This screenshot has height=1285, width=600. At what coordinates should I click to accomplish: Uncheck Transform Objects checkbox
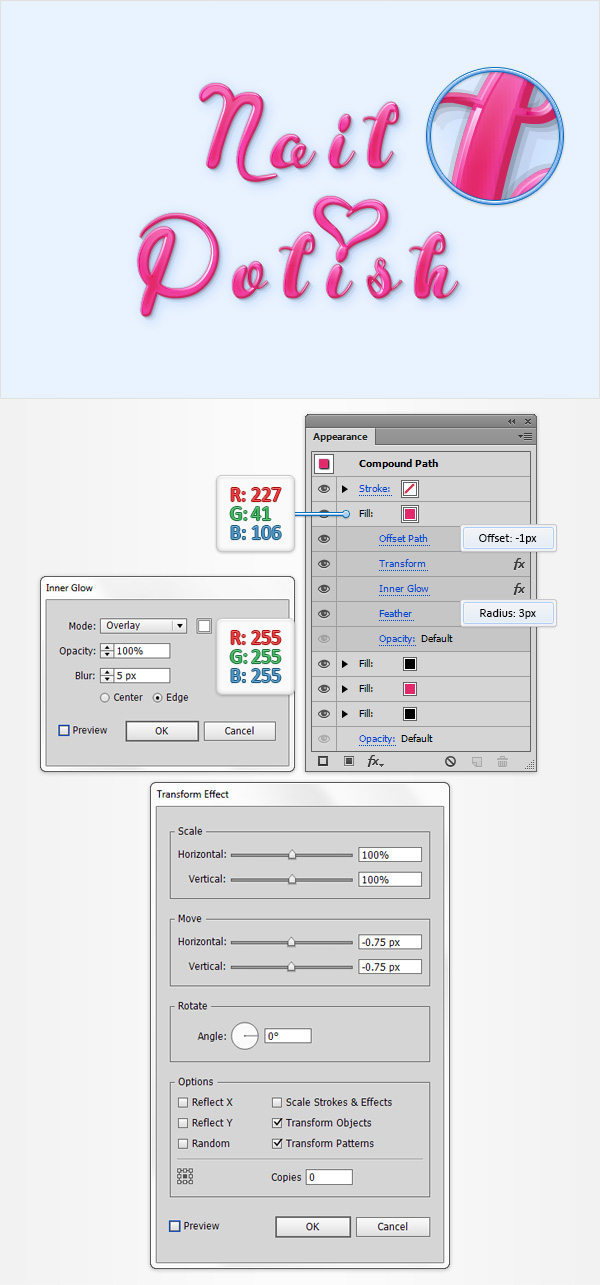tap(277, 1123)
